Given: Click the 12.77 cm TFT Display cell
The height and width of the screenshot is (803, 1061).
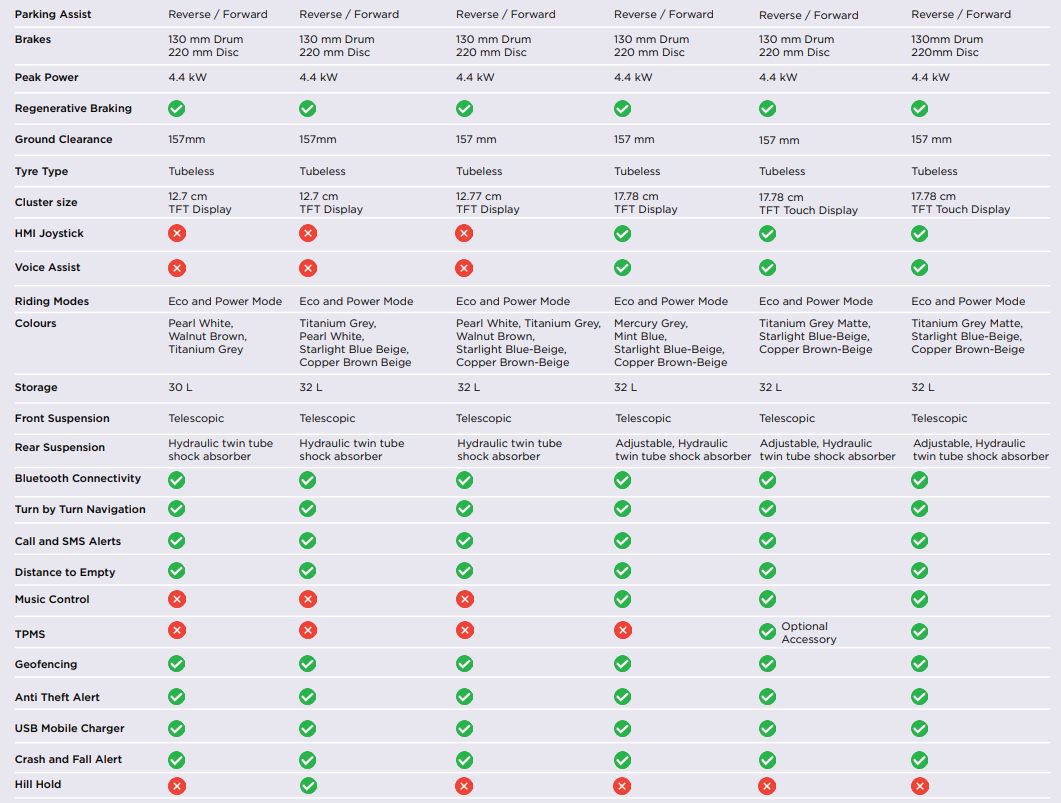Looking at the screenshot, I should point(488,203).
